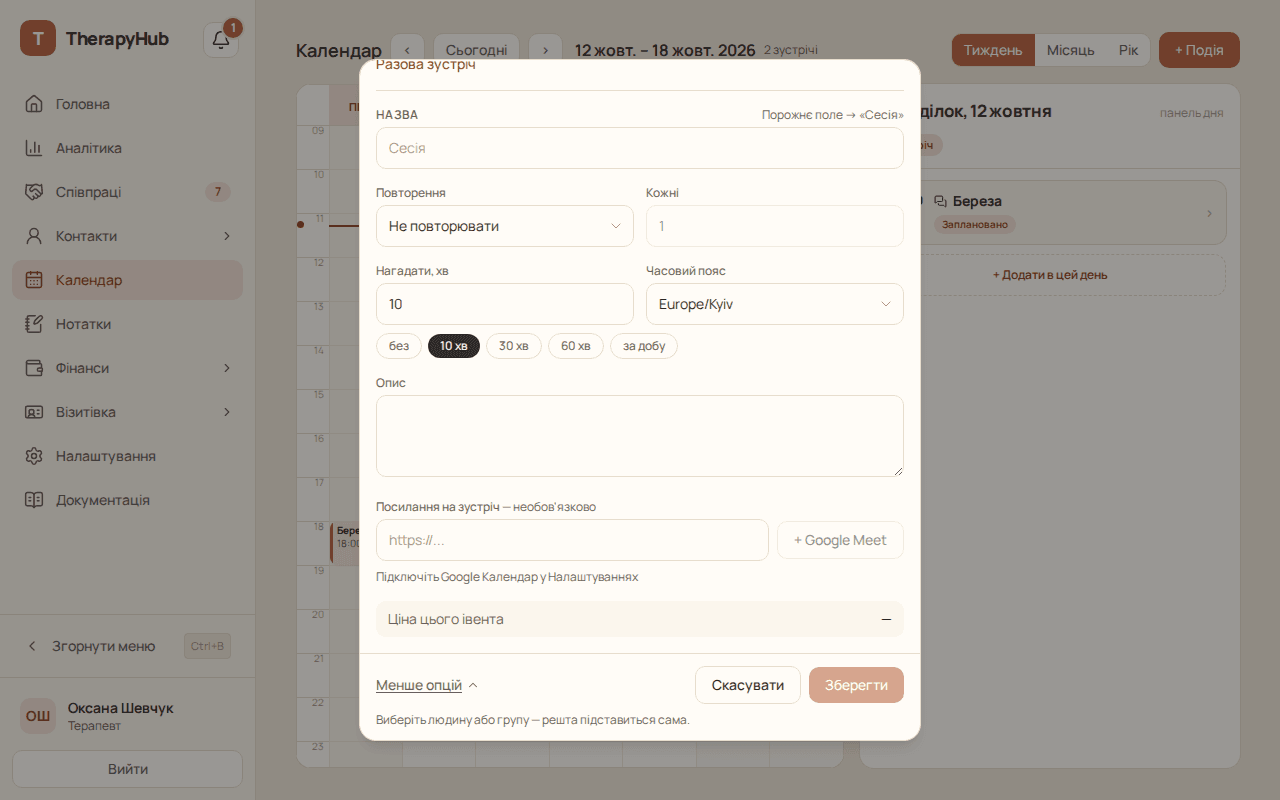Click the ОШ user avatar
This screenshot has height=800, width=1280.
coord(38,716)
